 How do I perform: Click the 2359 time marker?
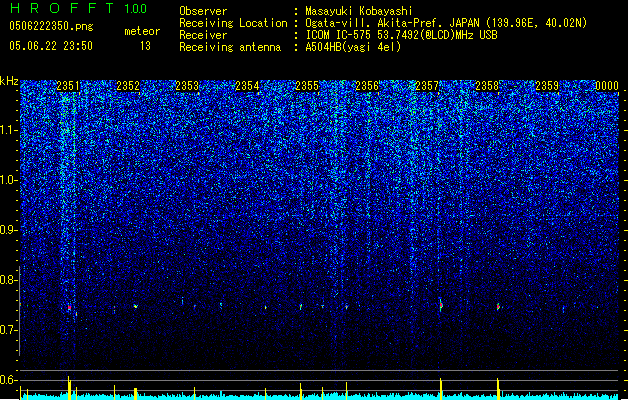click(547, 86)
